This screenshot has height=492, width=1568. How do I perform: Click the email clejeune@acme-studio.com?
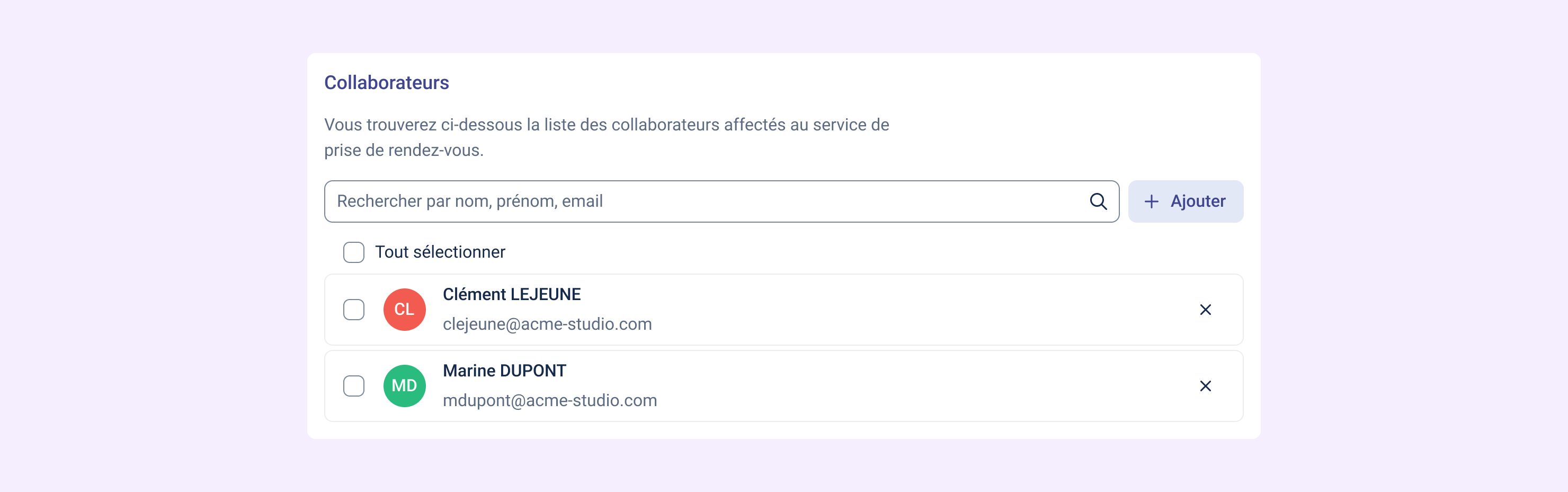coord(547,324)
